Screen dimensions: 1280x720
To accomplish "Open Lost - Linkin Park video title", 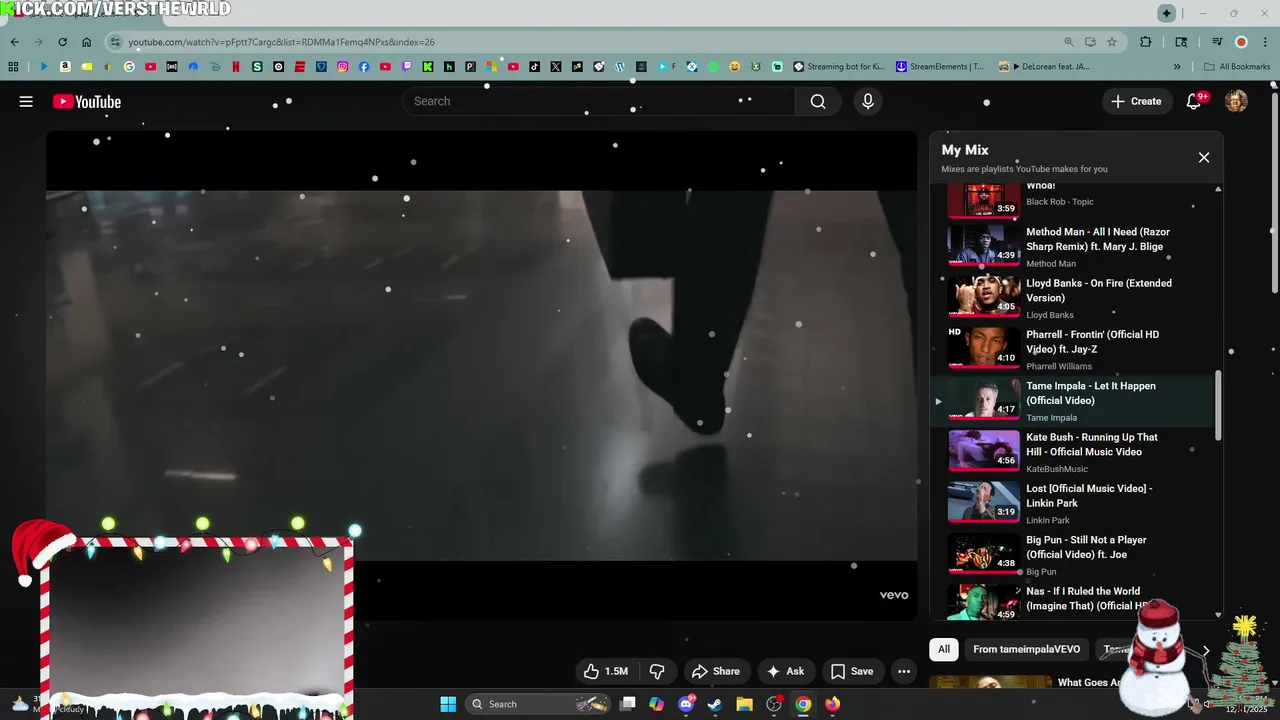I will pyautogui.click(x=1089, y=495).
